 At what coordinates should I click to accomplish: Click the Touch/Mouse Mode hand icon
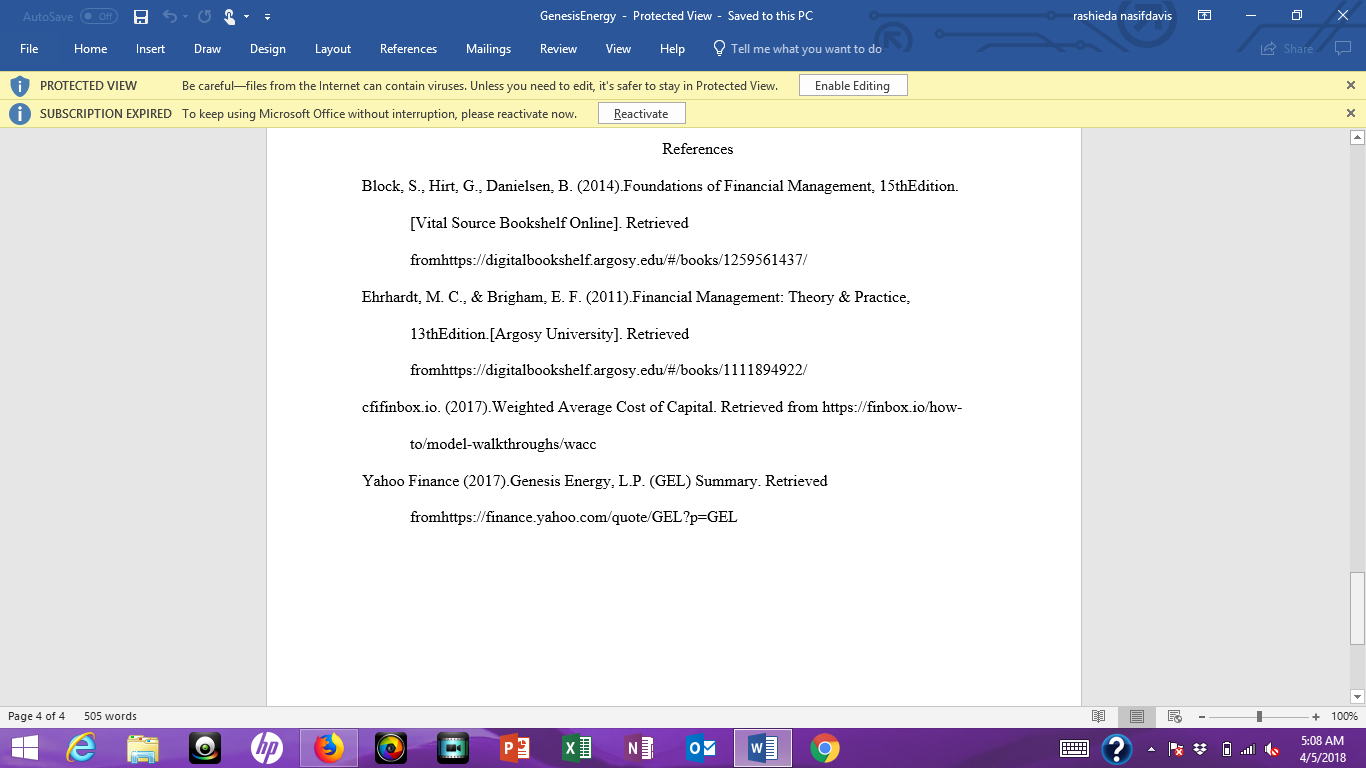230,16
